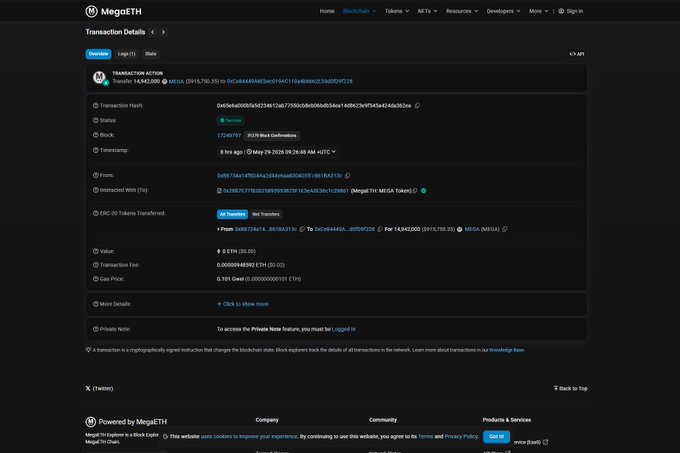Image resolution: width=680 pixels, height=453 pixels.
Task: Open From address 0x88734a14... link
Action: point(279,176)
